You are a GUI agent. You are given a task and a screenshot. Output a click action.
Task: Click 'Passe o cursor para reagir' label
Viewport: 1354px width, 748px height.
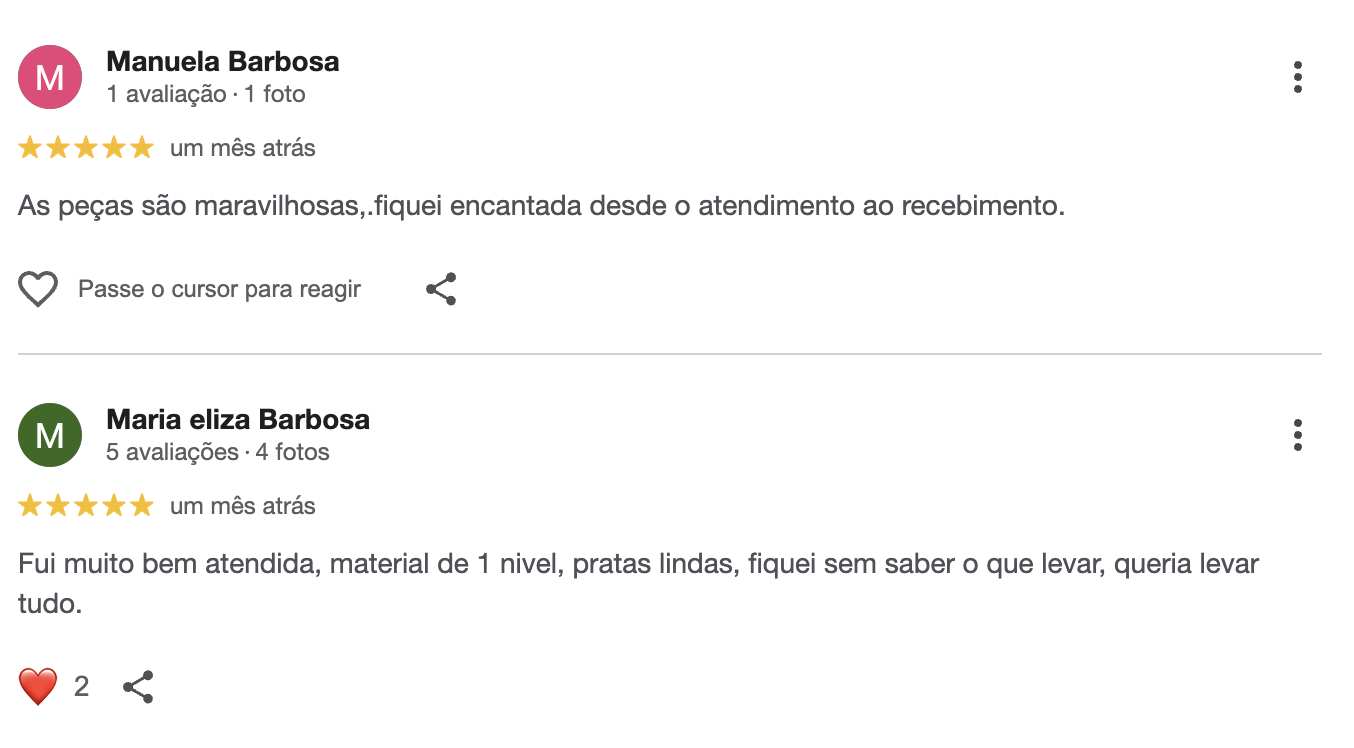pos(219,290)
